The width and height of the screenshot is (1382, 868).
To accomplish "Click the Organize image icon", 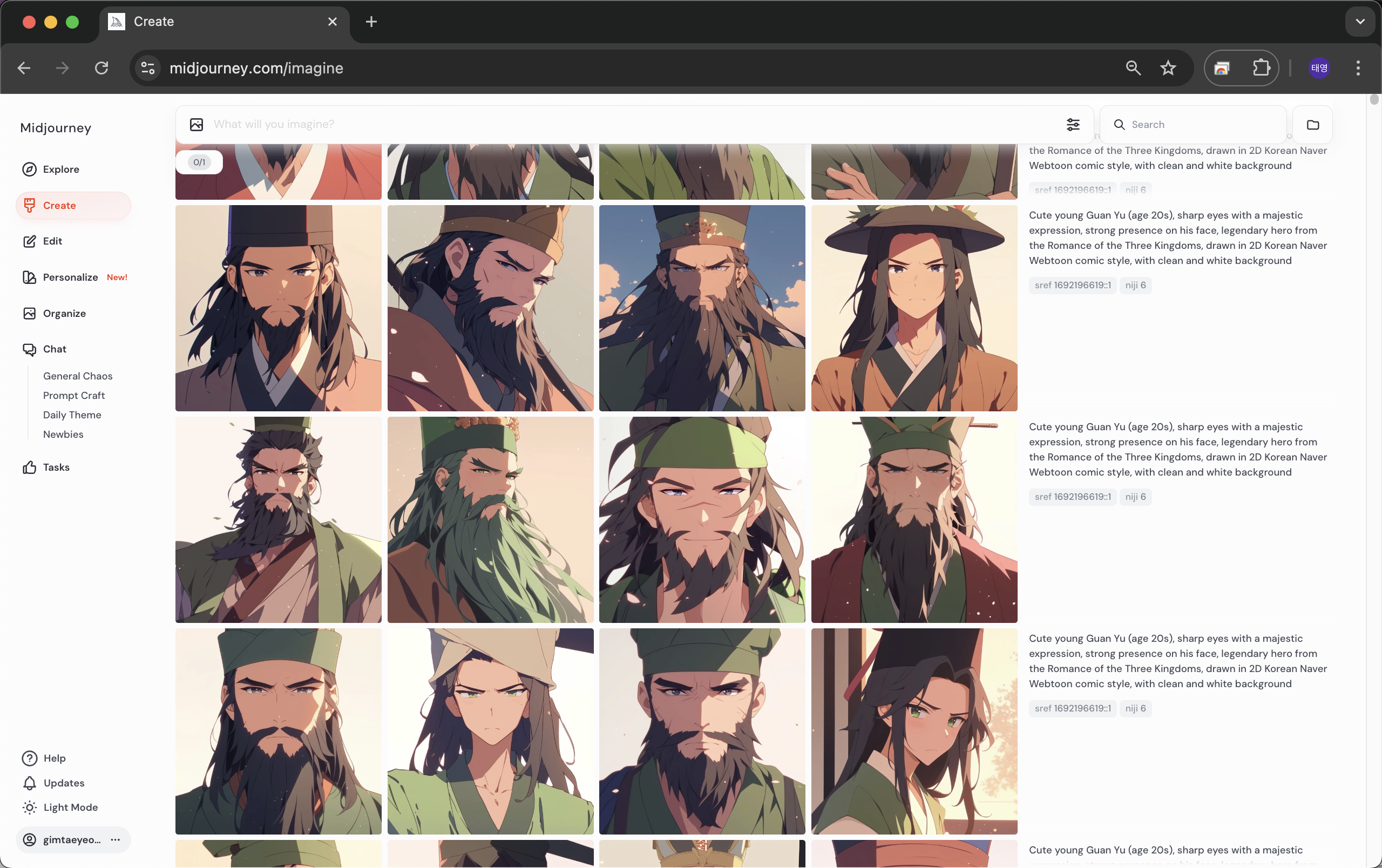I will [x=29, y=313].
